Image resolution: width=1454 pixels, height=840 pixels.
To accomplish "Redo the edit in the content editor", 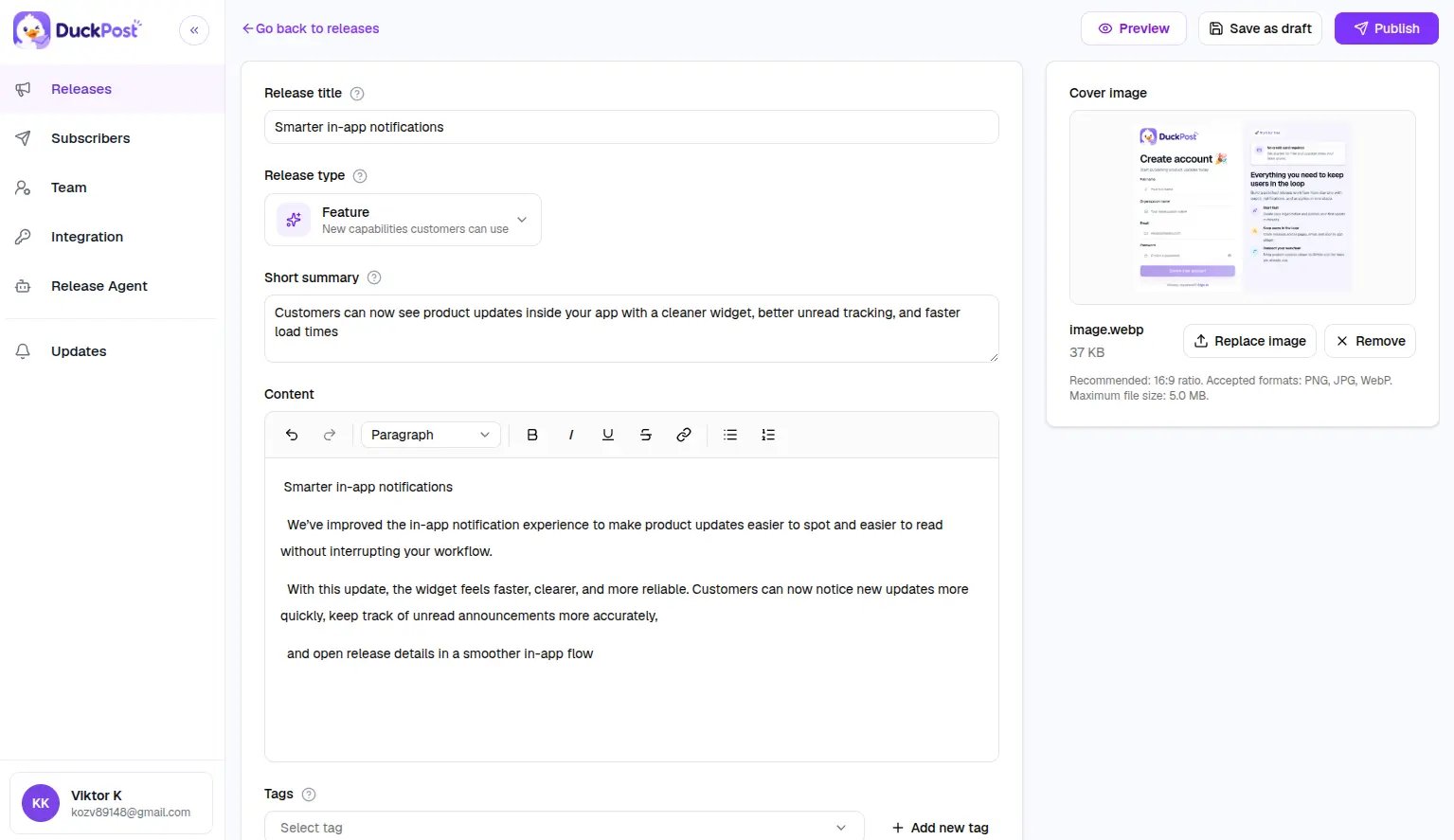I will click(330, 435).
